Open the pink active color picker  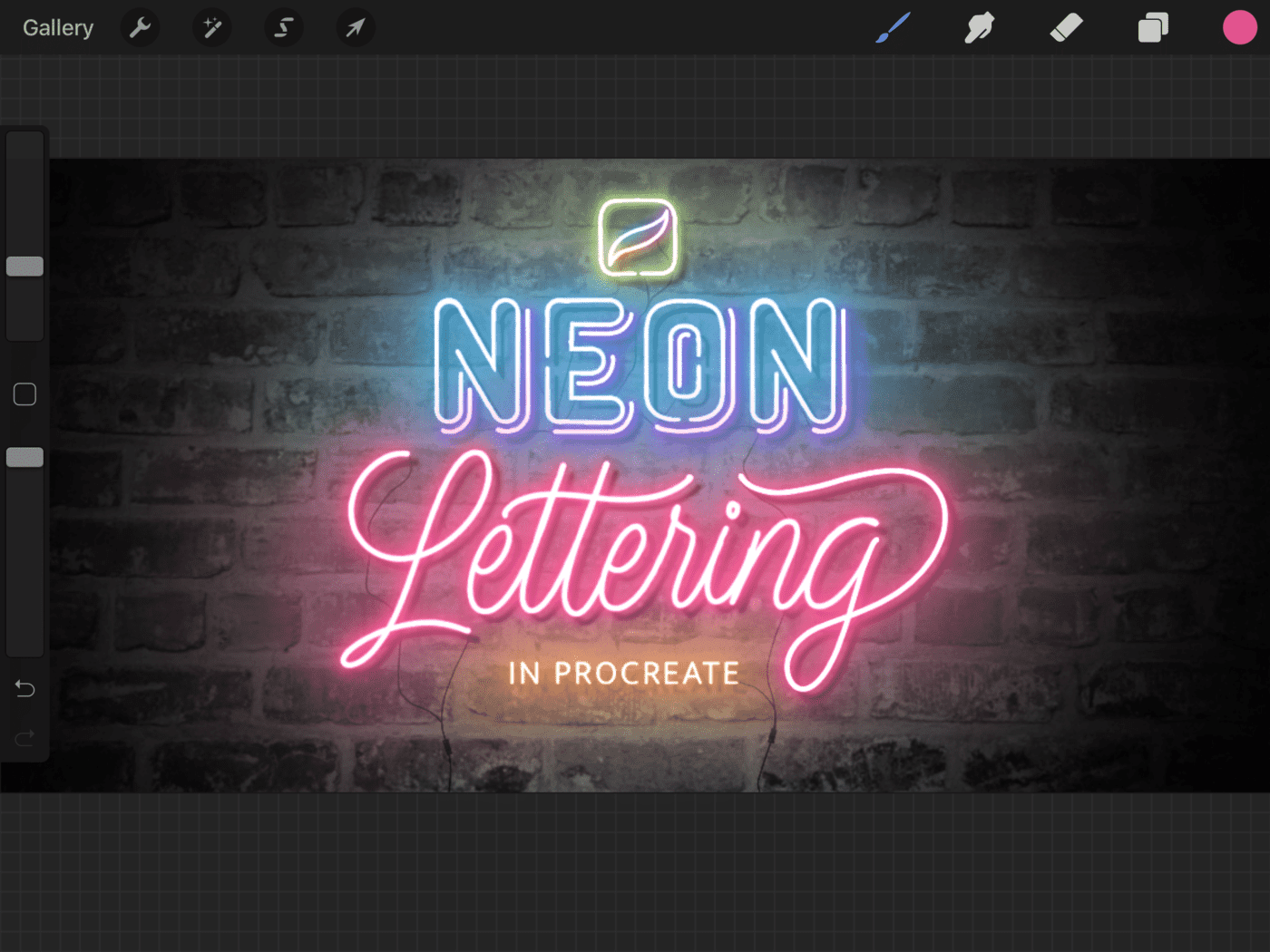point(1239,28)
